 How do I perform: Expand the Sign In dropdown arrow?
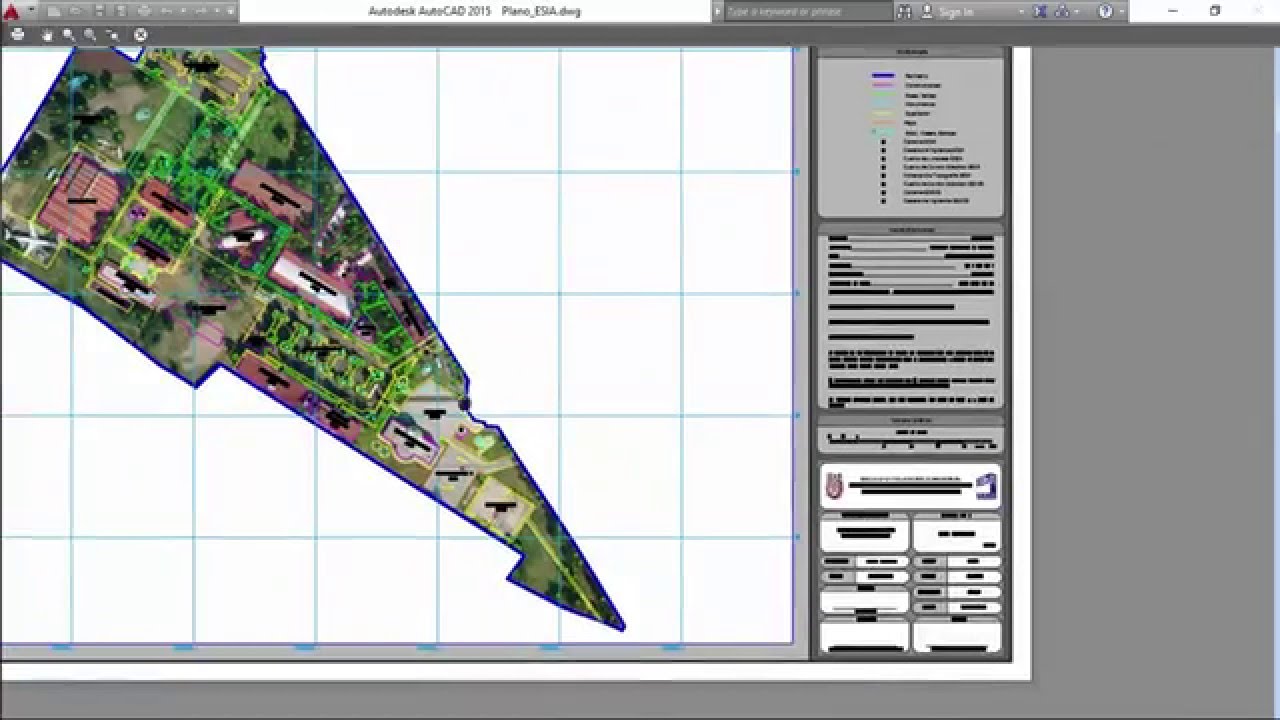pyautogui.click(x=1022, y=11)
